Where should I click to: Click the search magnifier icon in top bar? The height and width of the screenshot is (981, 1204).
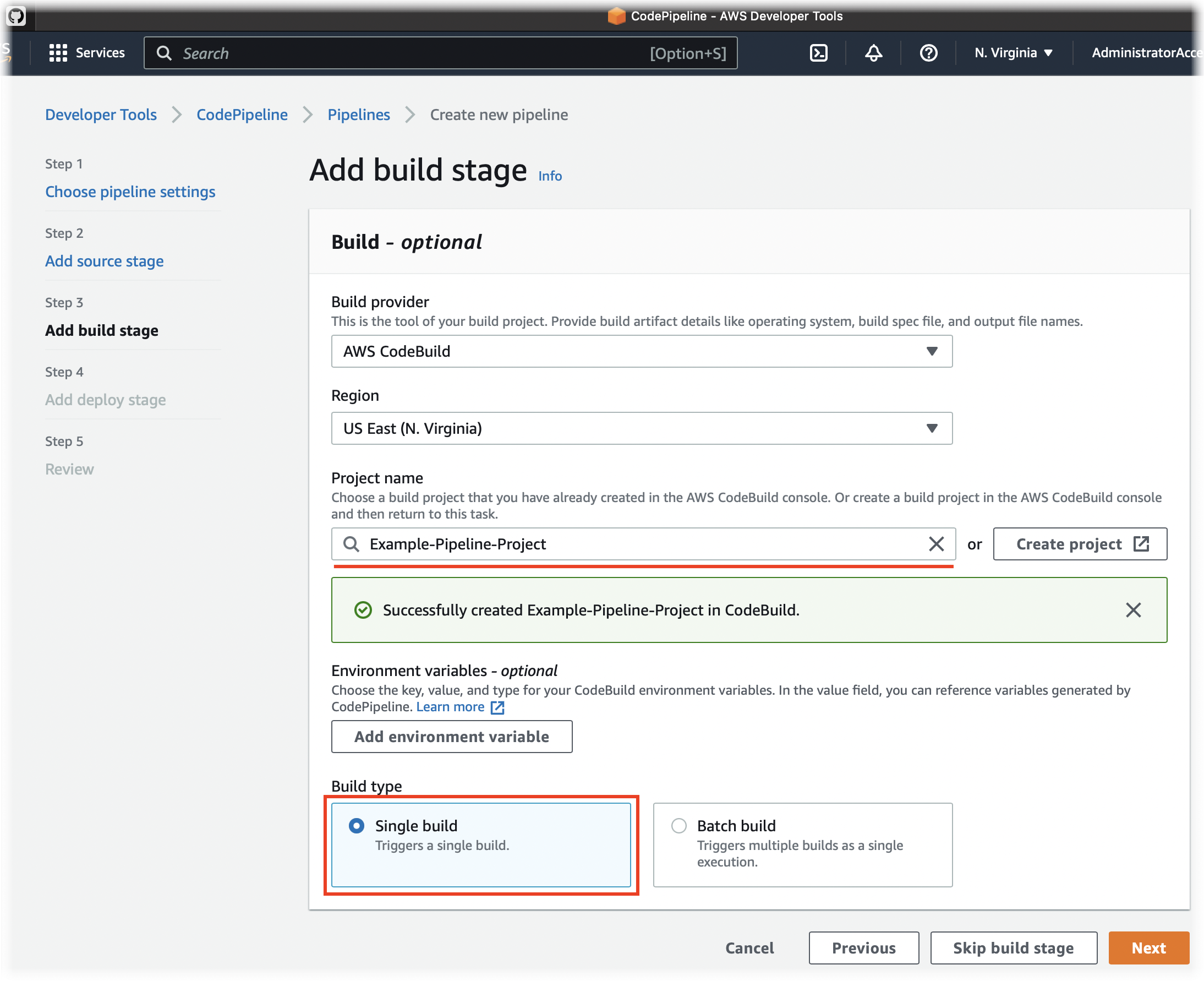tap(164, 53)
